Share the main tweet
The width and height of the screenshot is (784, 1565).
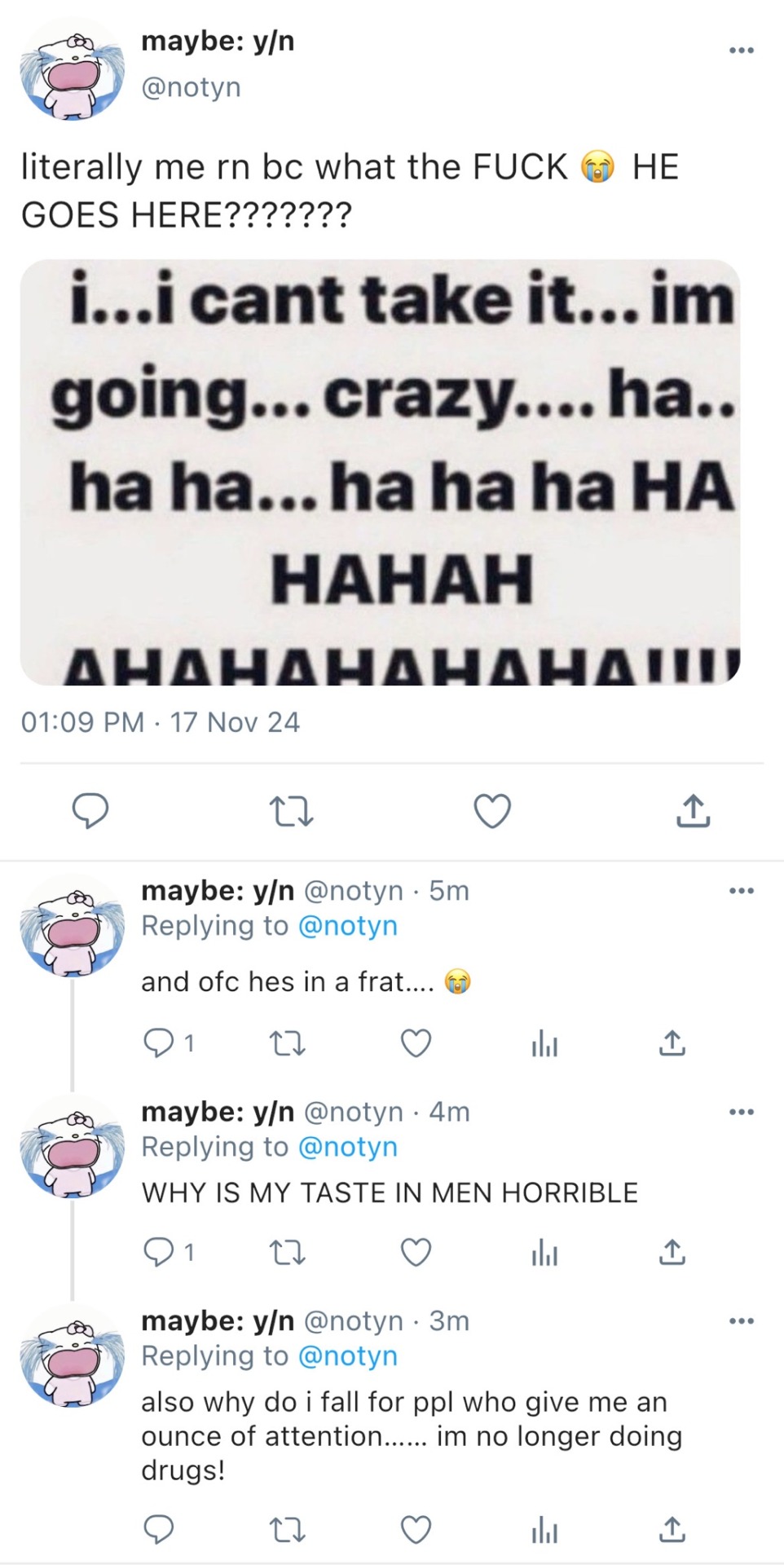click(x=693, y=811)
